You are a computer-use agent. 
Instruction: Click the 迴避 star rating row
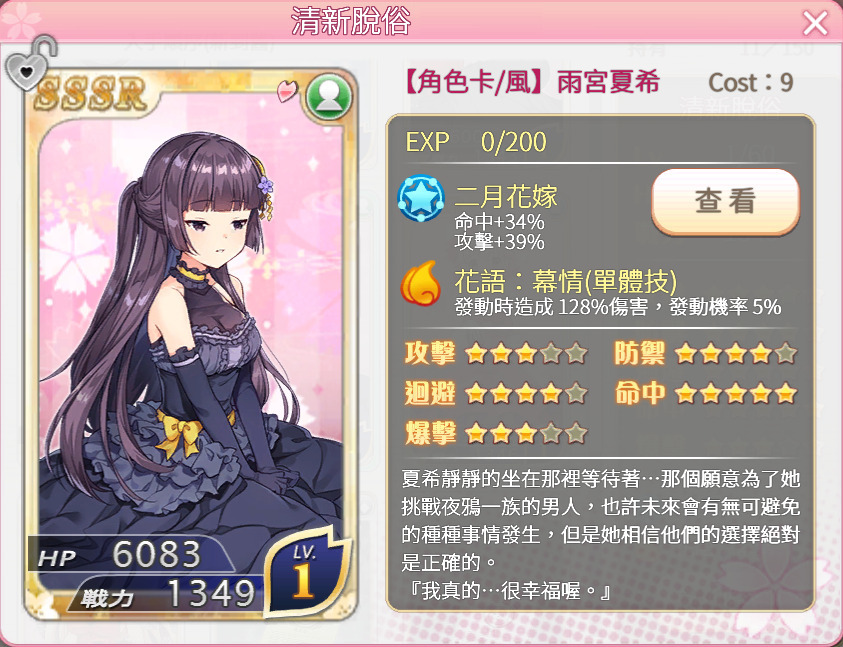click(496, 393)
